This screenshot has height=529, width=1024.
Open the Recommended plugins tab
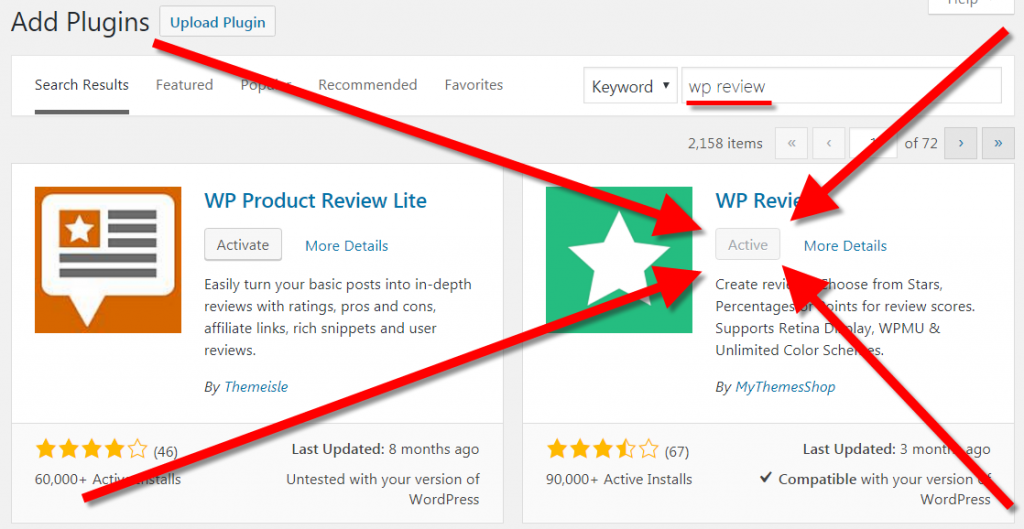[x=367, y=85]
